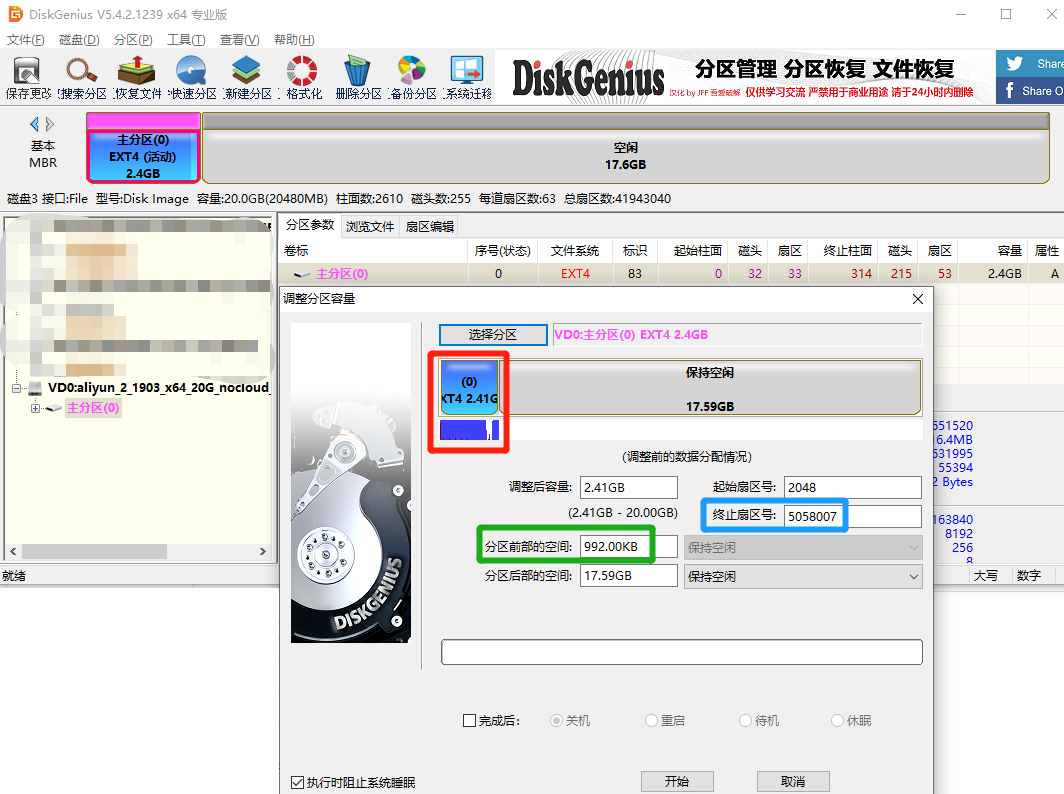Open the 文件(F) menu
Screen dimensions: 1064x794
[26, 40]
